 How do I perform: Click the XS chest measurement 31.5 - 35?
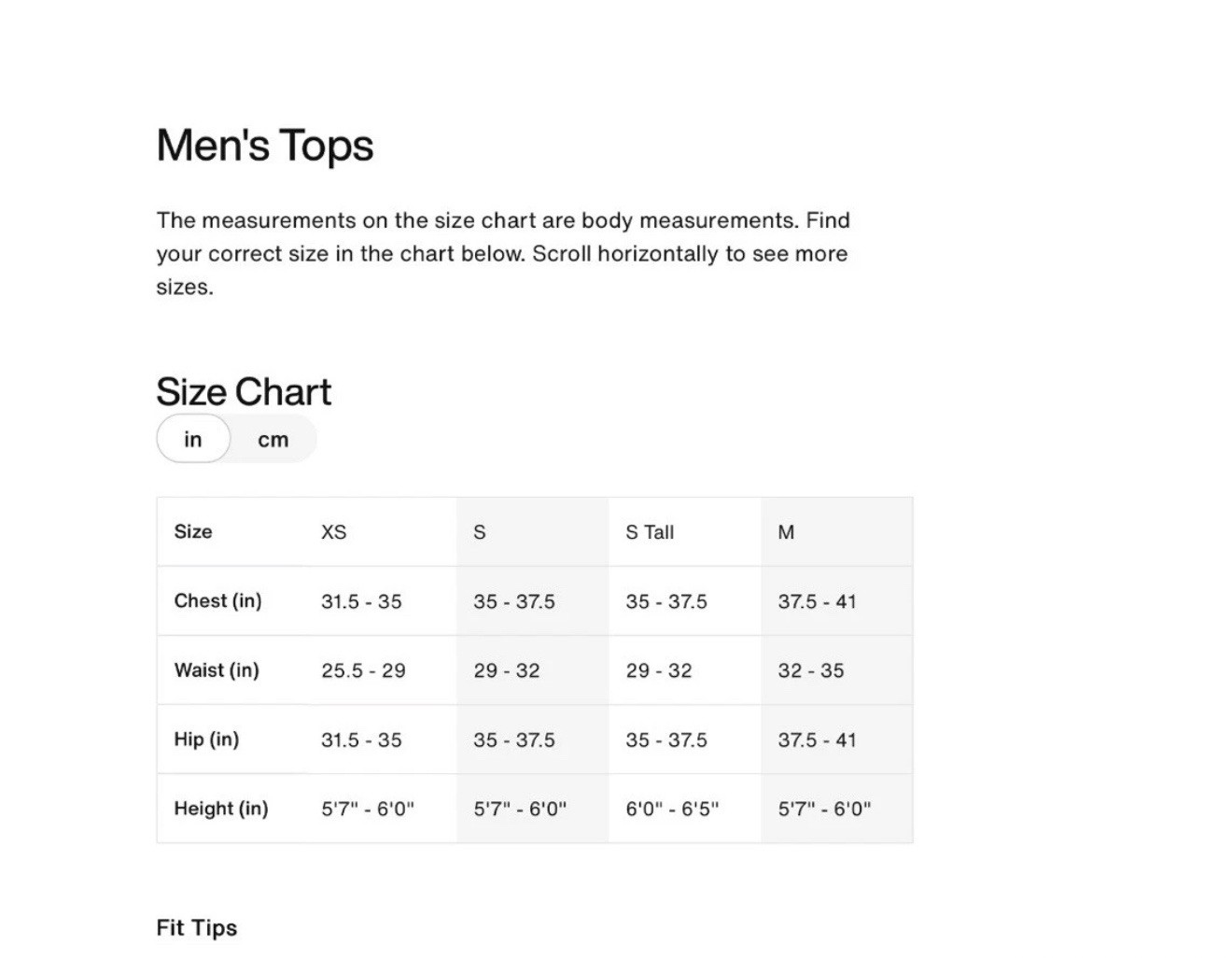coord(361,602)
